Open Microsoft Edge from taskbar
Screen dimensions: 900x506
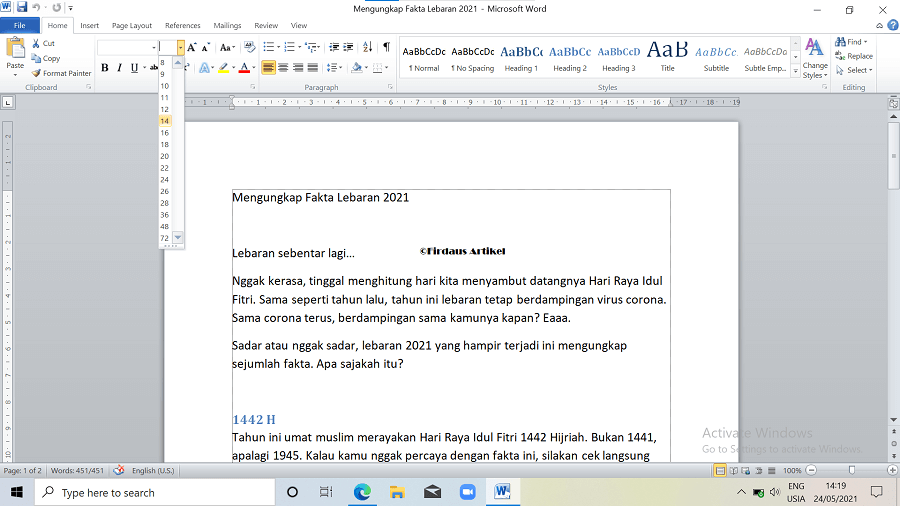tap(362, 492)
